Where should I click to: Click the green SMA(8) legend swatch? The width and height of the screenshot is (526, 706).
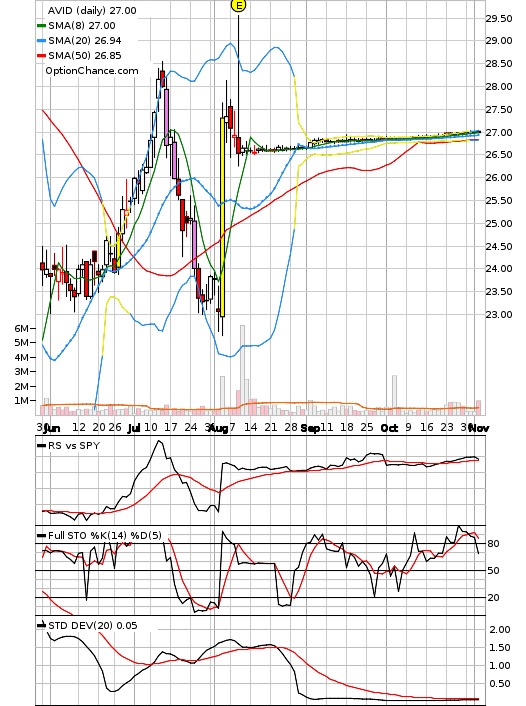pos(41,26)
